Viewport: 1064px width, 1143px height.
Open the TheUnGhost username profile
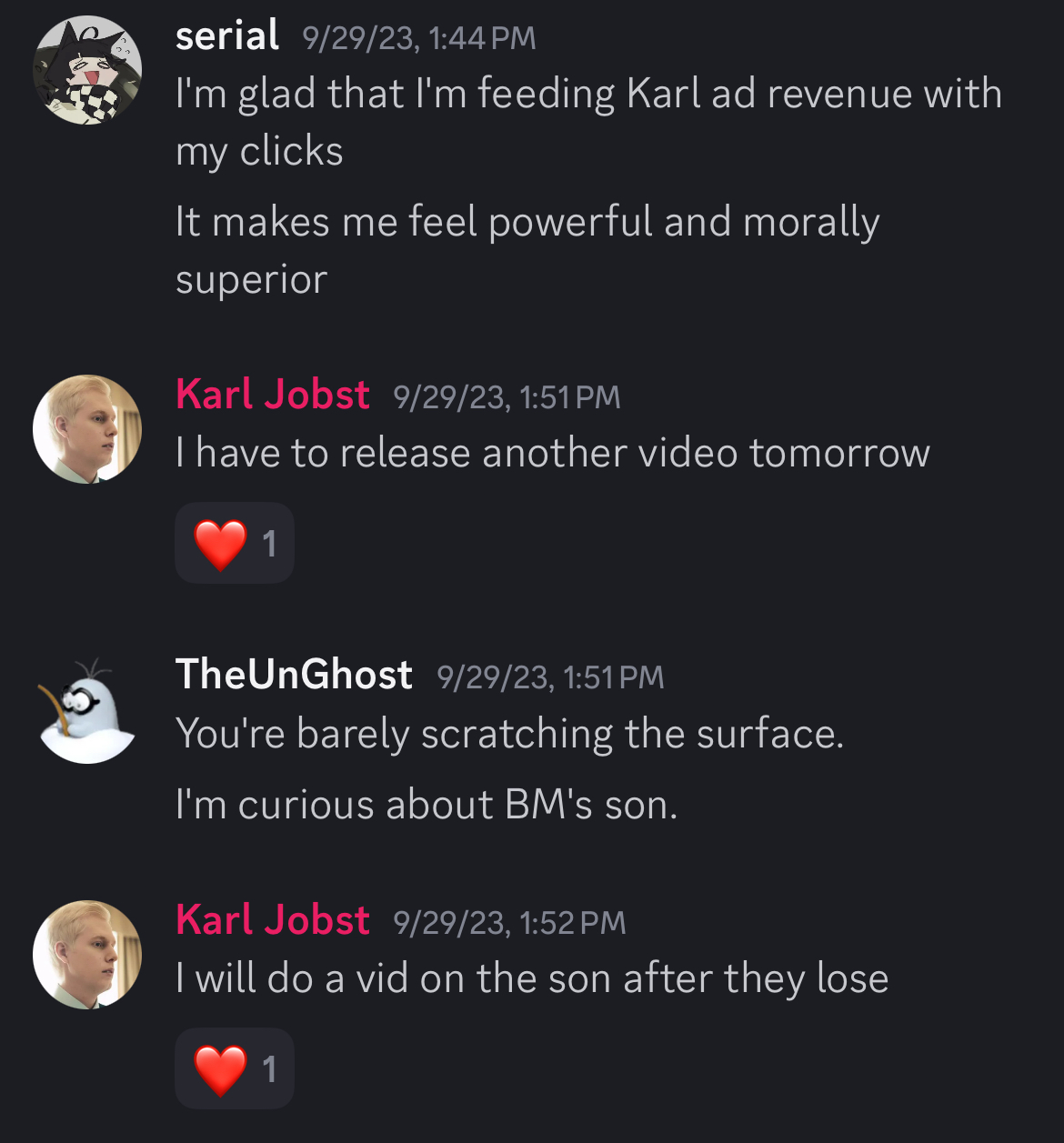294,675
